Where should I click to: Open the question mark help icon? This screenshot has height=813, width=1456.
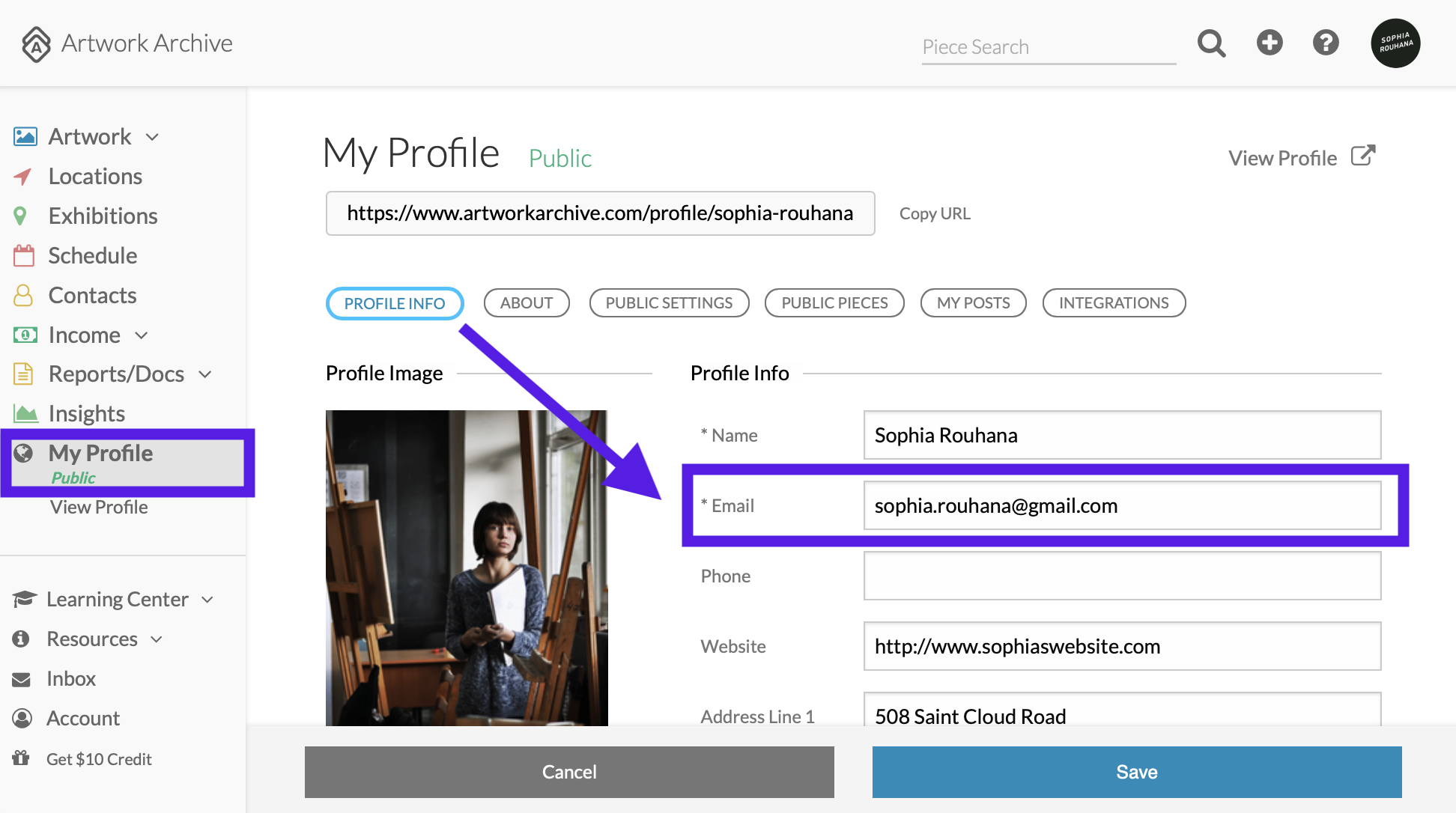coord(1326,43)
